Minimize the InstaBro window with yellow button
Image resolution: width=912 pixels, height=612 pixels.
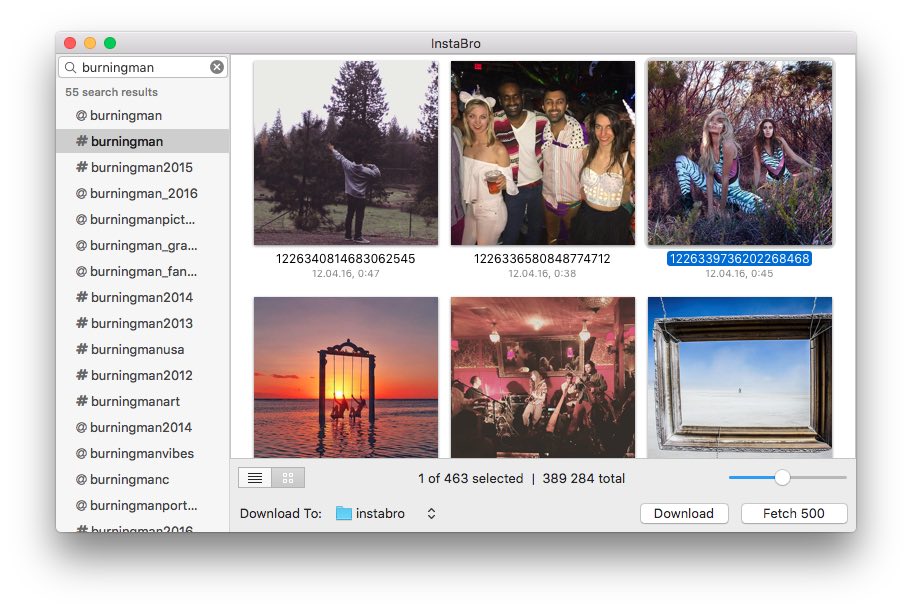[x=90, y=43]
